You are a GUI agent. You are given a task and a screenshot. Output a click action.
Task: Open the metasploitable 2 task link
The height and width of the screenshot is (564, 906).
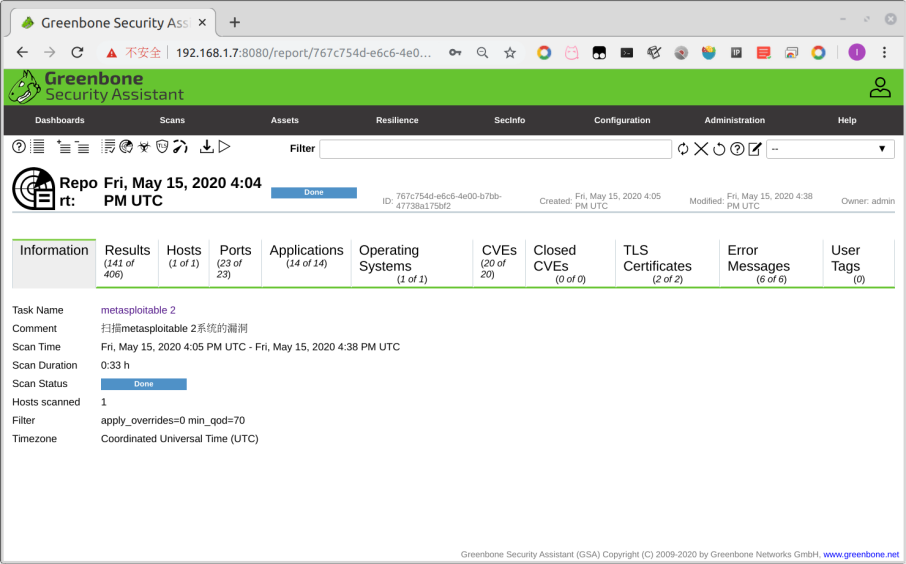click(x=138, y=310)
